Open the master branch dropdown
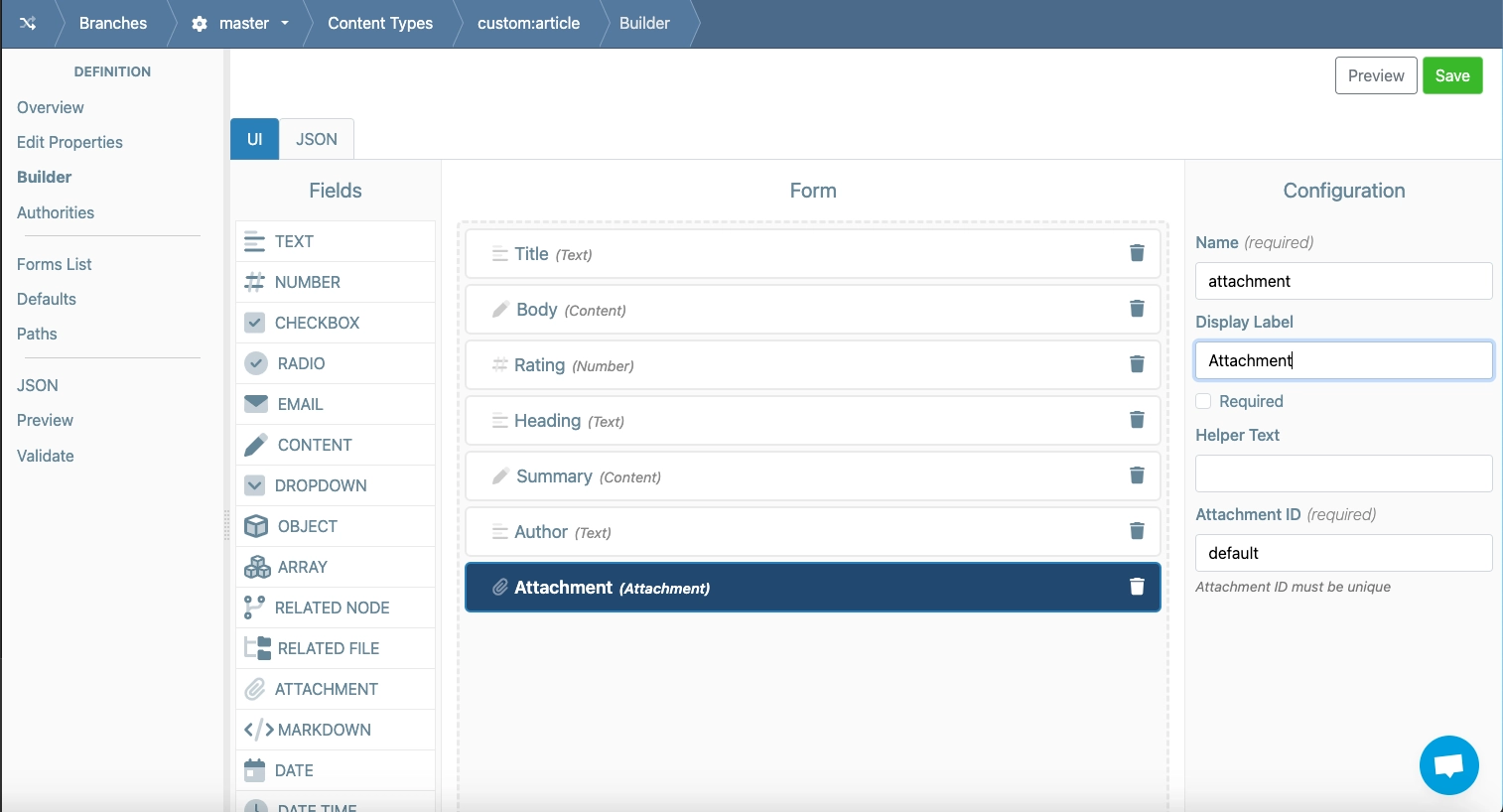1503x812 pixels. tap(244, 23)
